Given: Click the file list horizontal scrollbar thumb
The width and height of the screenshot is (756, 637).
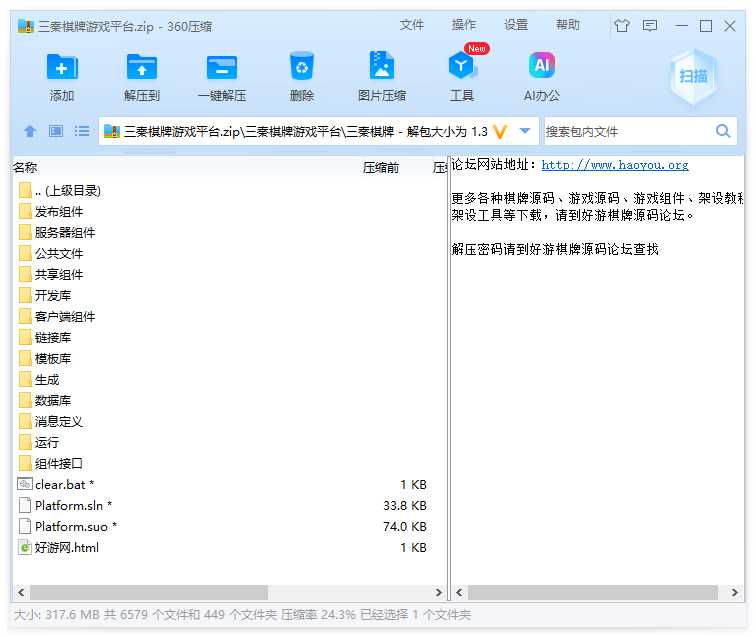Looking at the screenshot, I should tap(149, 592).
